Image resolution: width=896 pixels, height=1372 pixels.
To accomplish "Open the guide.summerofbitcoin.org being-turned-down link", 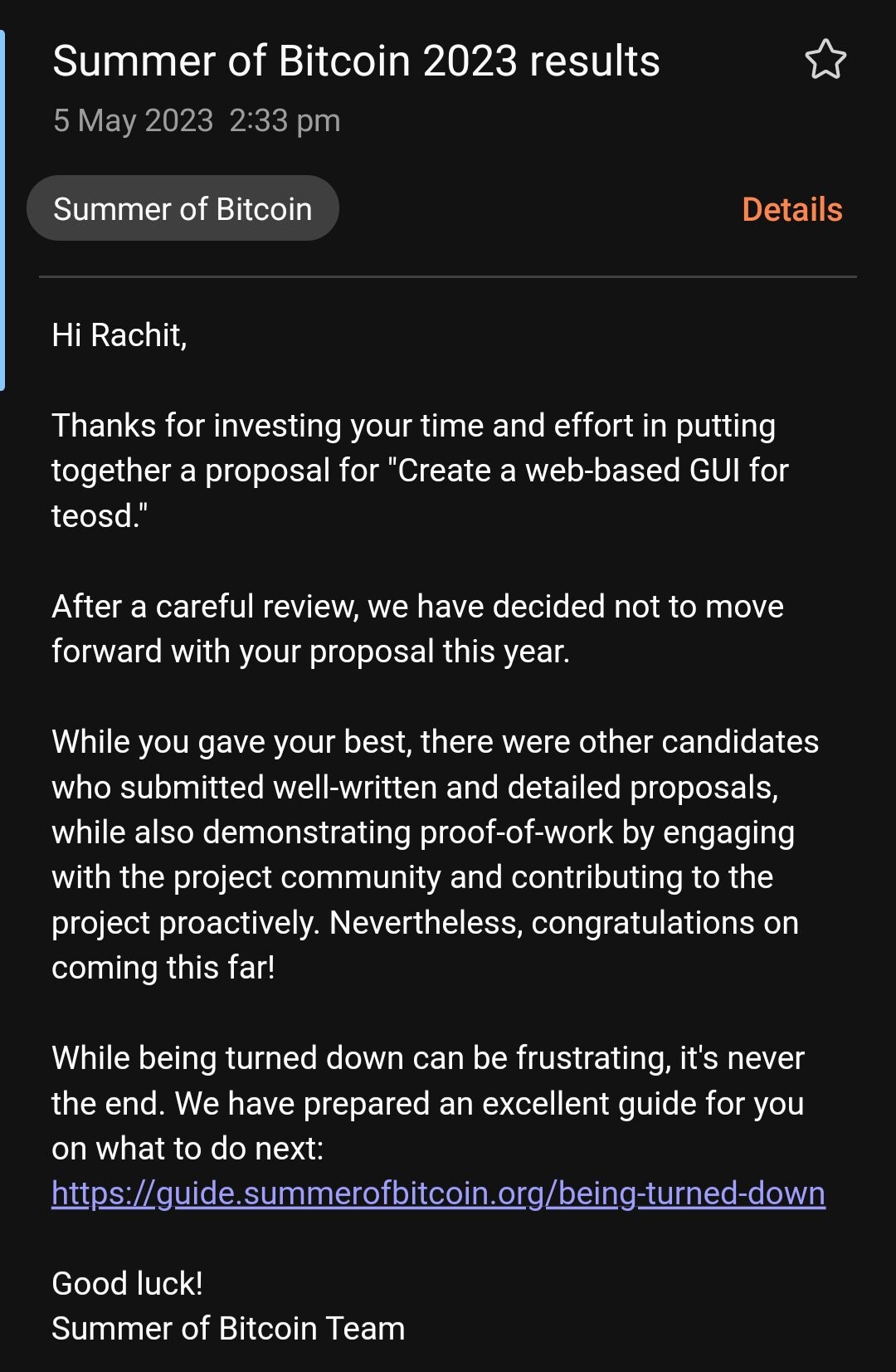I will click(x=438, y=1194).
